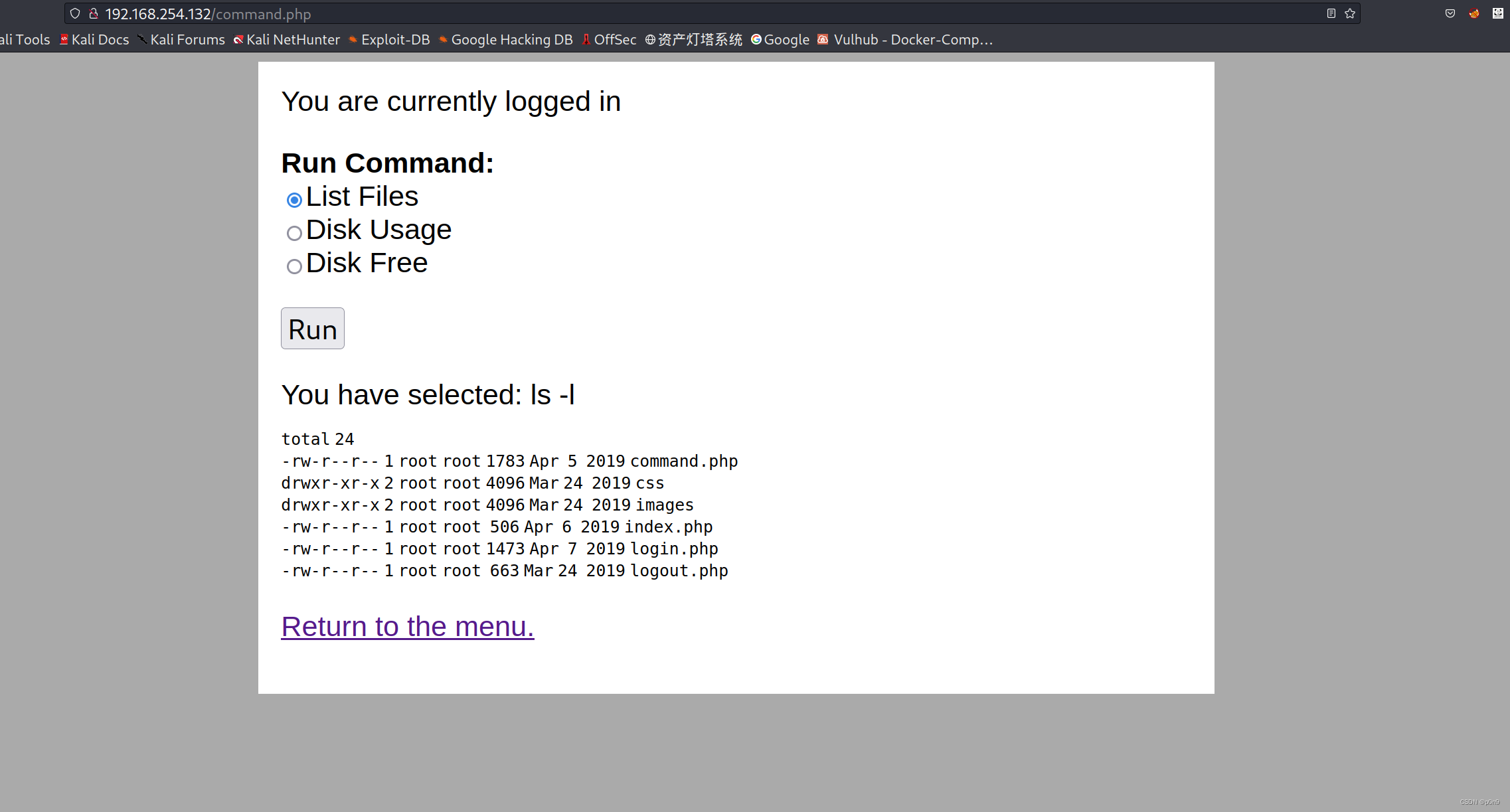
Task: Select the List Files radio option
Action: [294, 200]
